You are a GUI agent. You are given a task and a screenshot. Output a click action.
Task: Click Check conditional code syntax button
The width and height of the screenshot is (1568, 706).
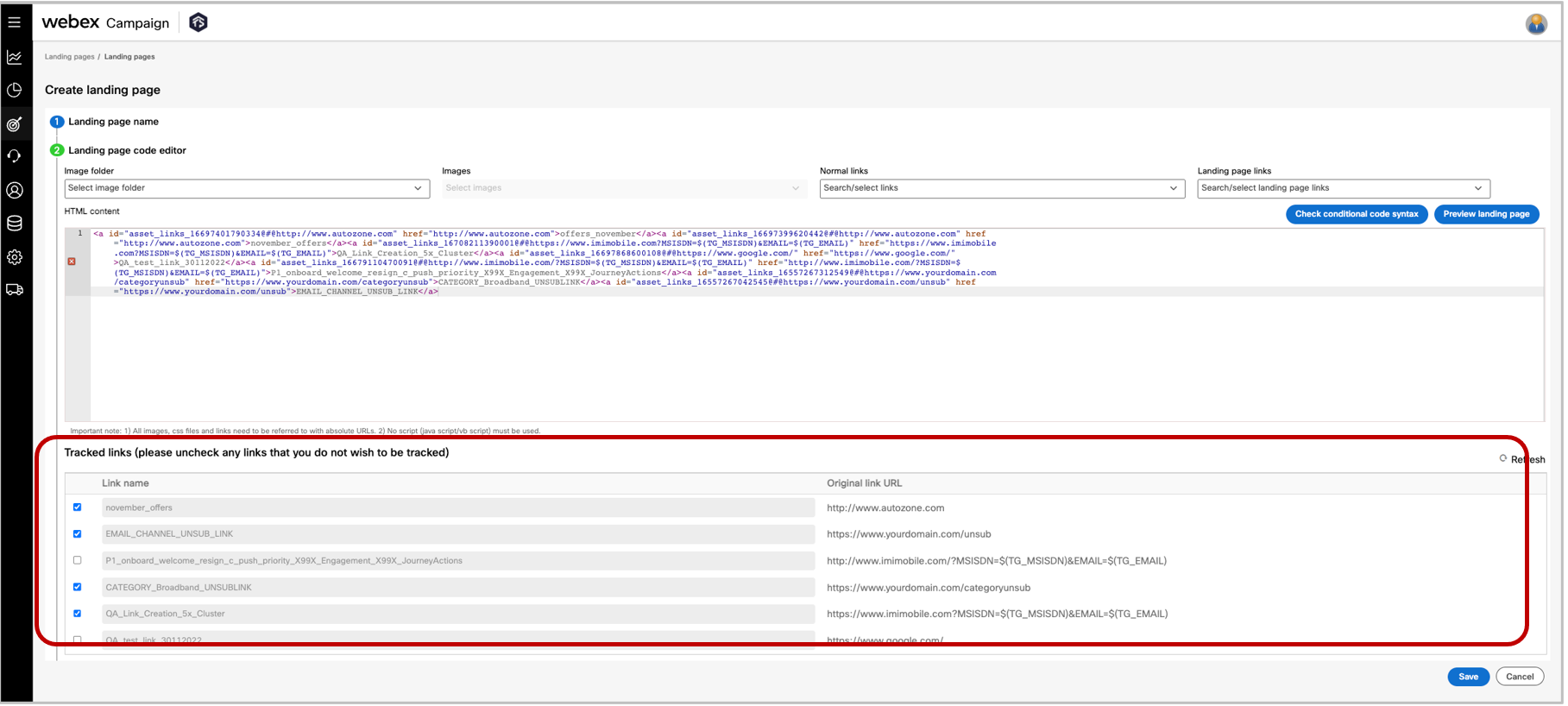[x=1357, y=214]
